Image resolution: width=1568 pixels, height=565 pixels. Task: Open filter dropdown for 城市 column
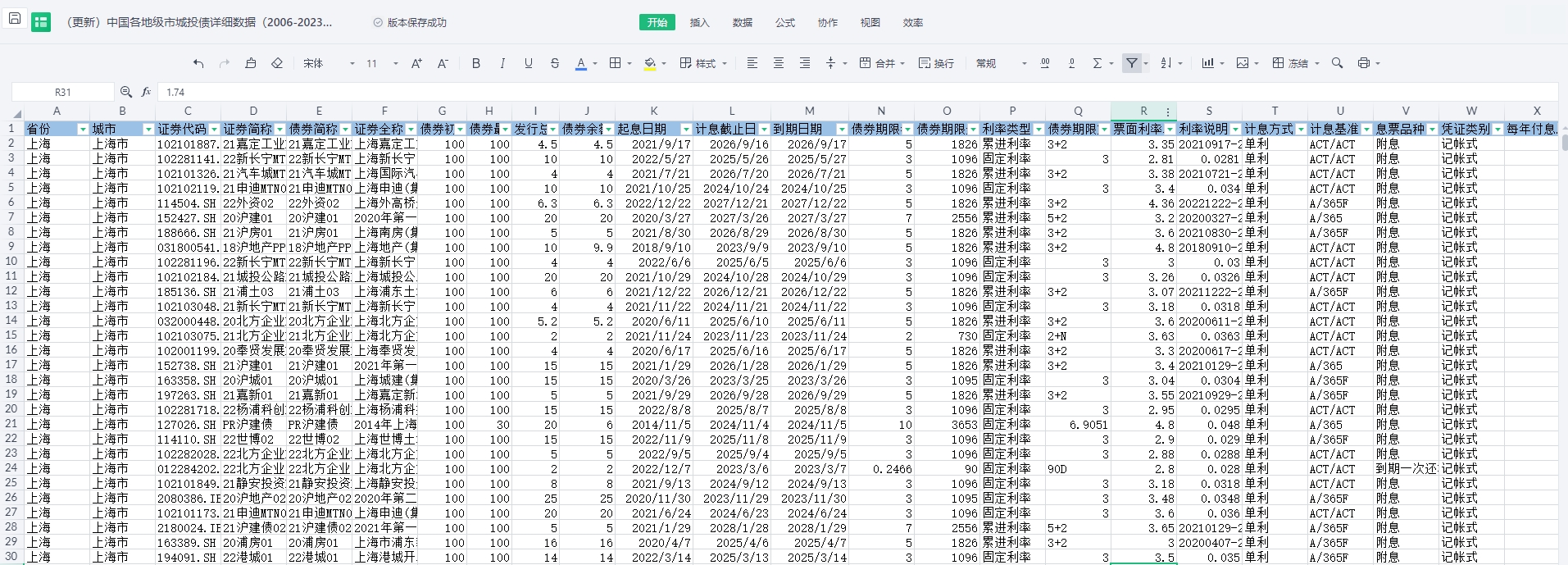[x=148, y=130]
